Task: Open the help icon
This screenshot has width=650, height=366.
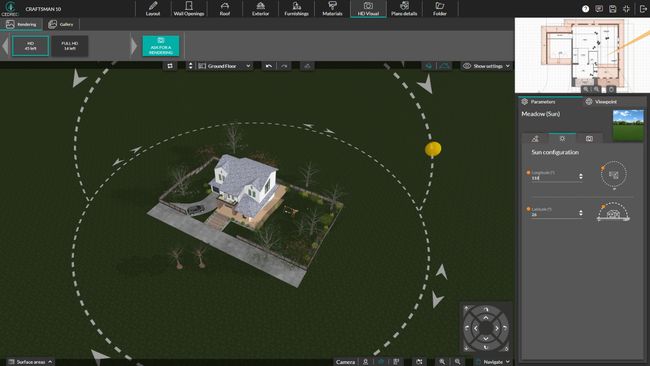Action: tap(585, 9)
